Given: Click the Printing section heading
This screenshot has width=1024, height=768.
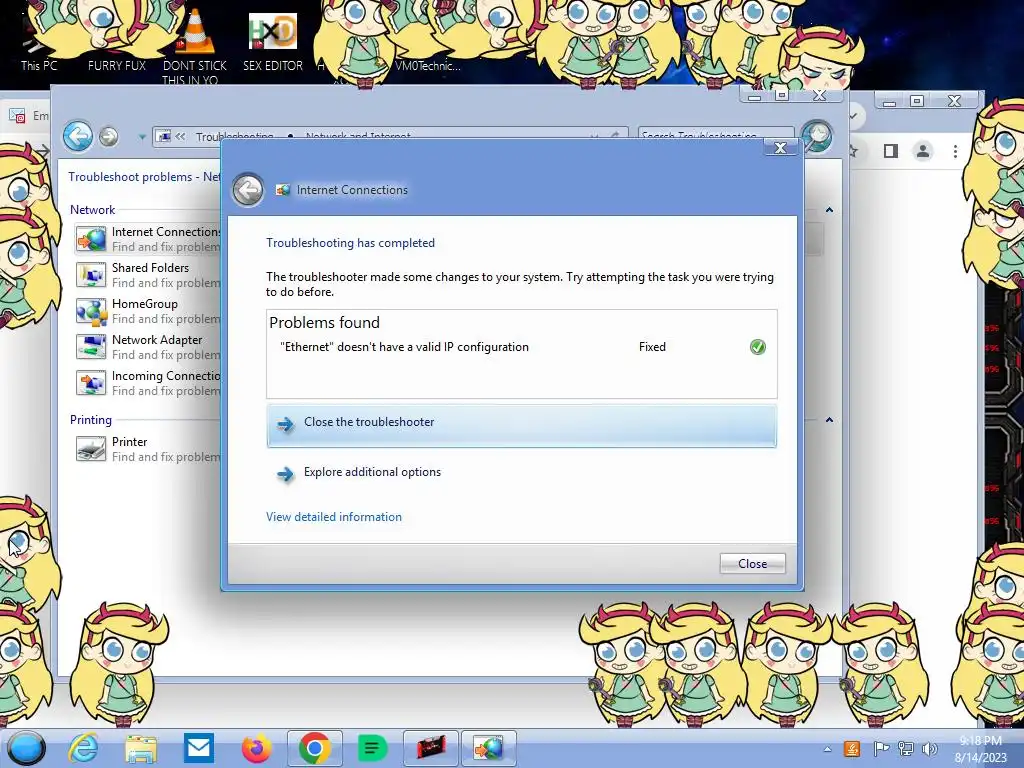Looking at the screenshot, I should point(91,420).
